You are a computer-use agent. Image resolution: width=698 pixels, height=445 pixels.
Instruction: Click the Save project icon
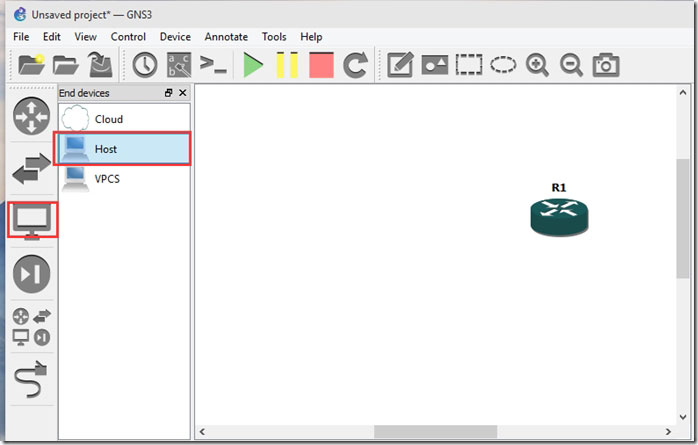[100, 65]
